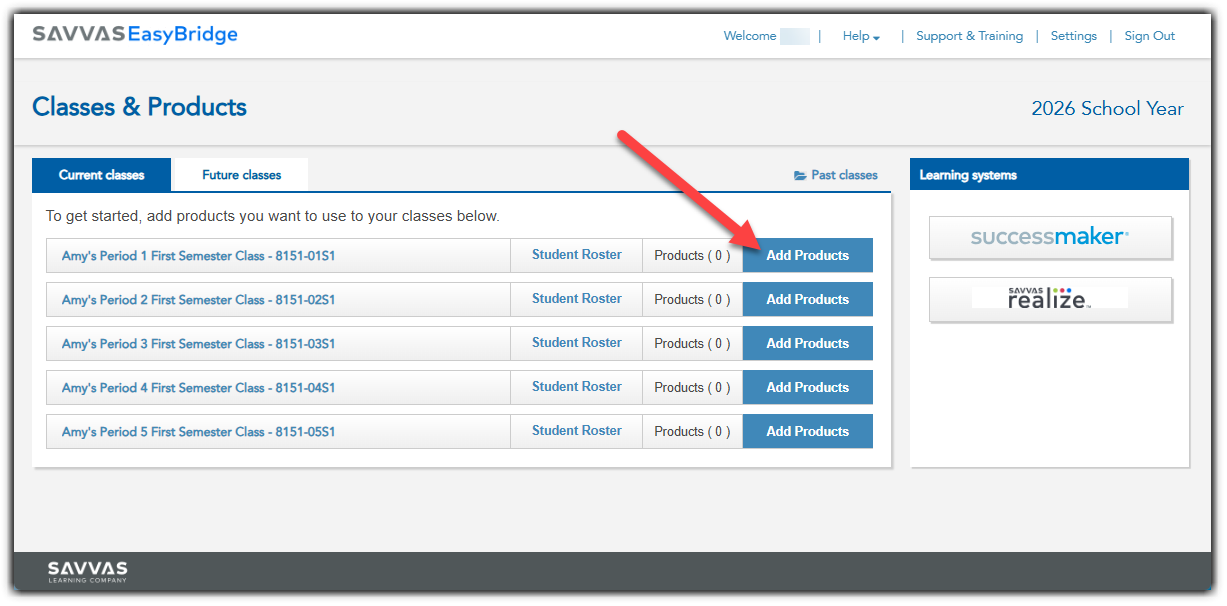Select Amy's Period 2 class name row

[x=200, y=298]
